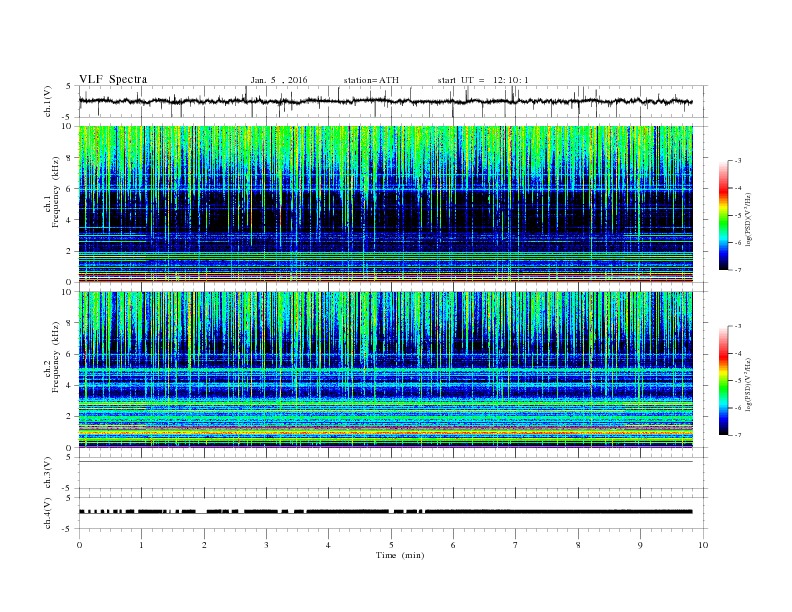Click the '8' tick on the time axis

coord(578,545)
